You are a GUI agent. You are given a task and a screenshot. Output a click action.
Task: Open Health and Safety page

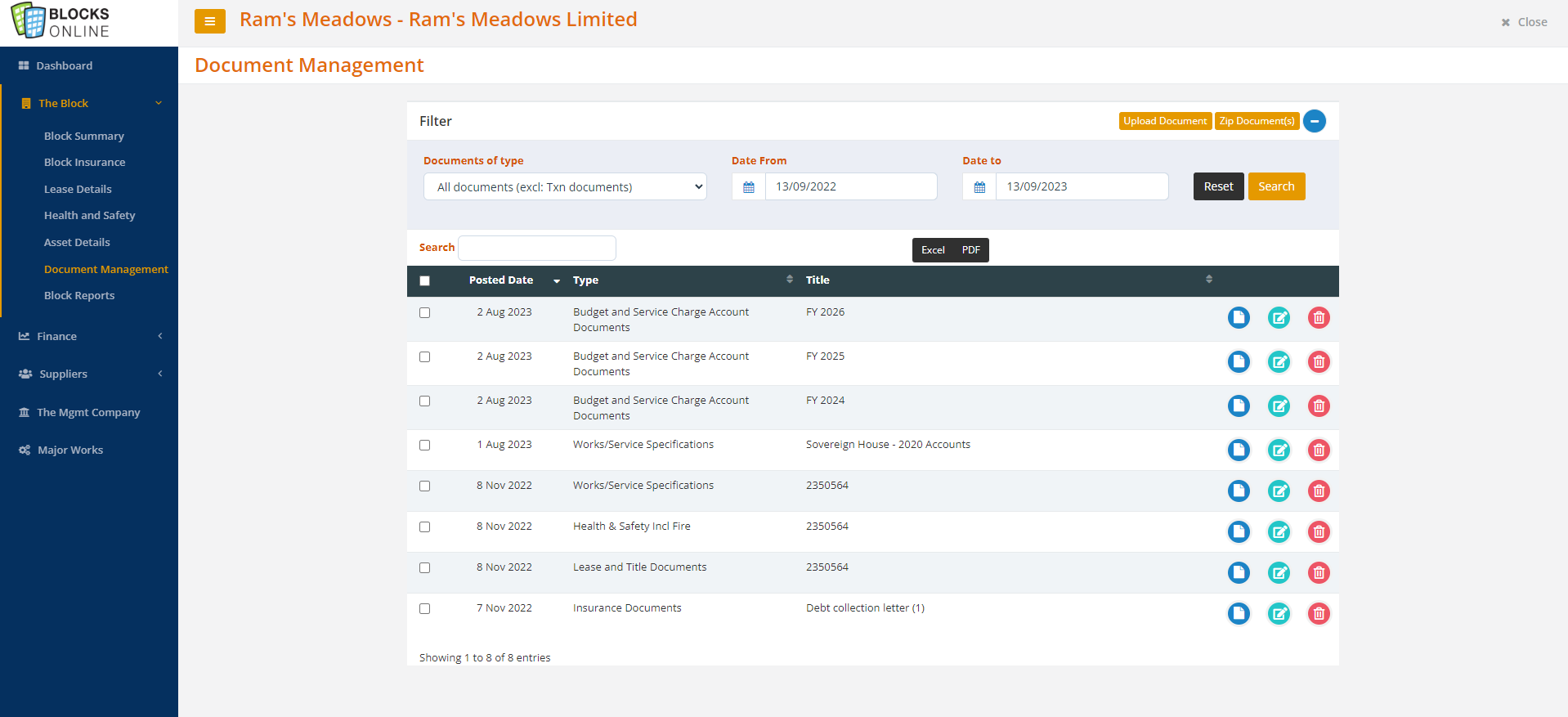point(90,215)
